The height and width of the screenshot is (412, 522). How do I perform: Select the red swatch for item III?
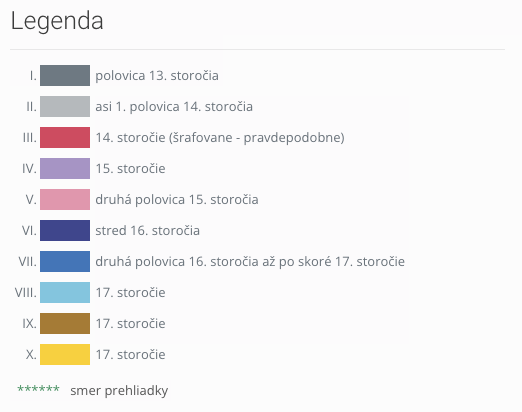[65, 137]
